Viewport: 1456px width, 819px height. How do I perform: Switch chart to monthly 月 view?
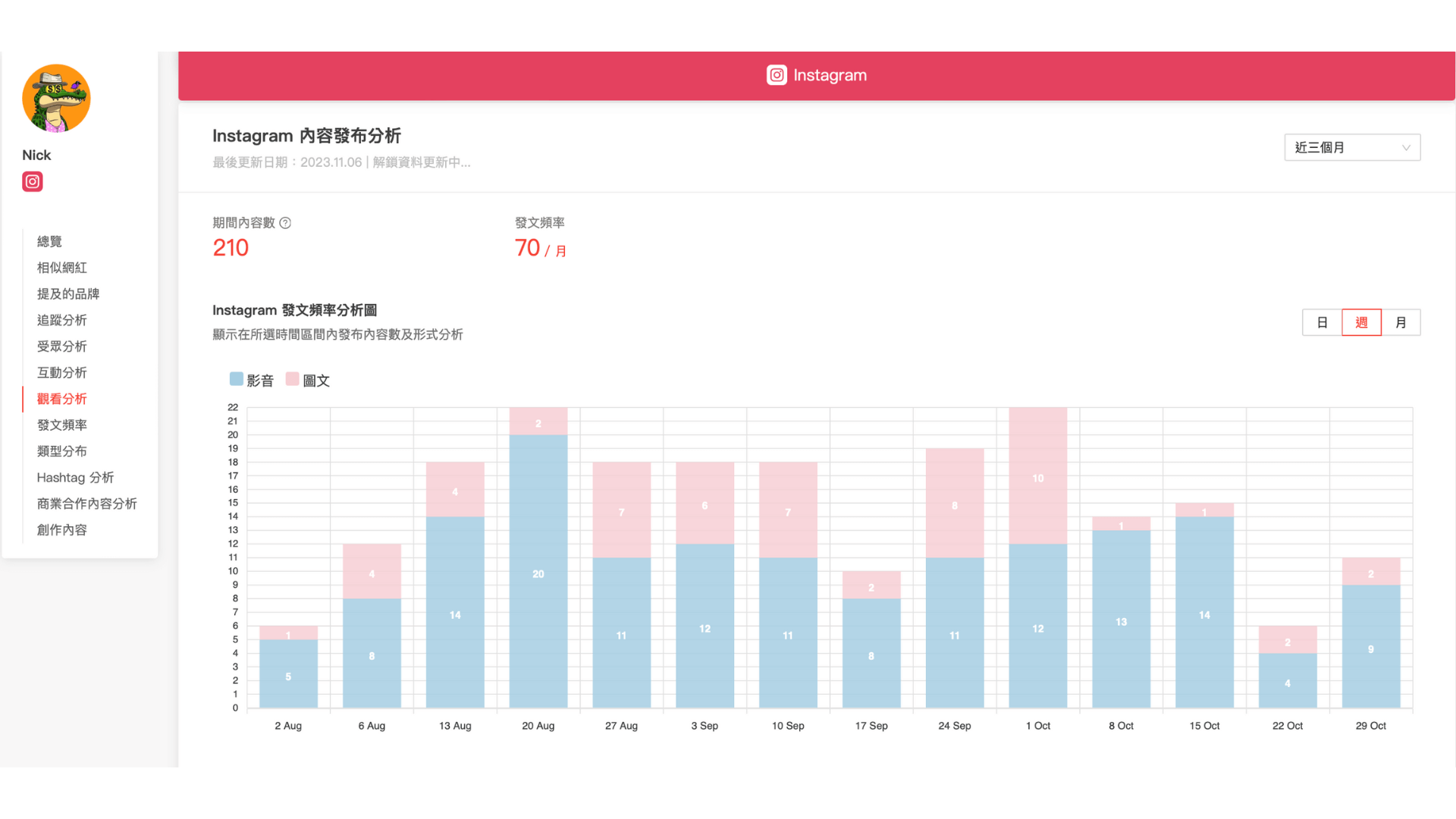pyautogui.click(x=1401, y=322)
